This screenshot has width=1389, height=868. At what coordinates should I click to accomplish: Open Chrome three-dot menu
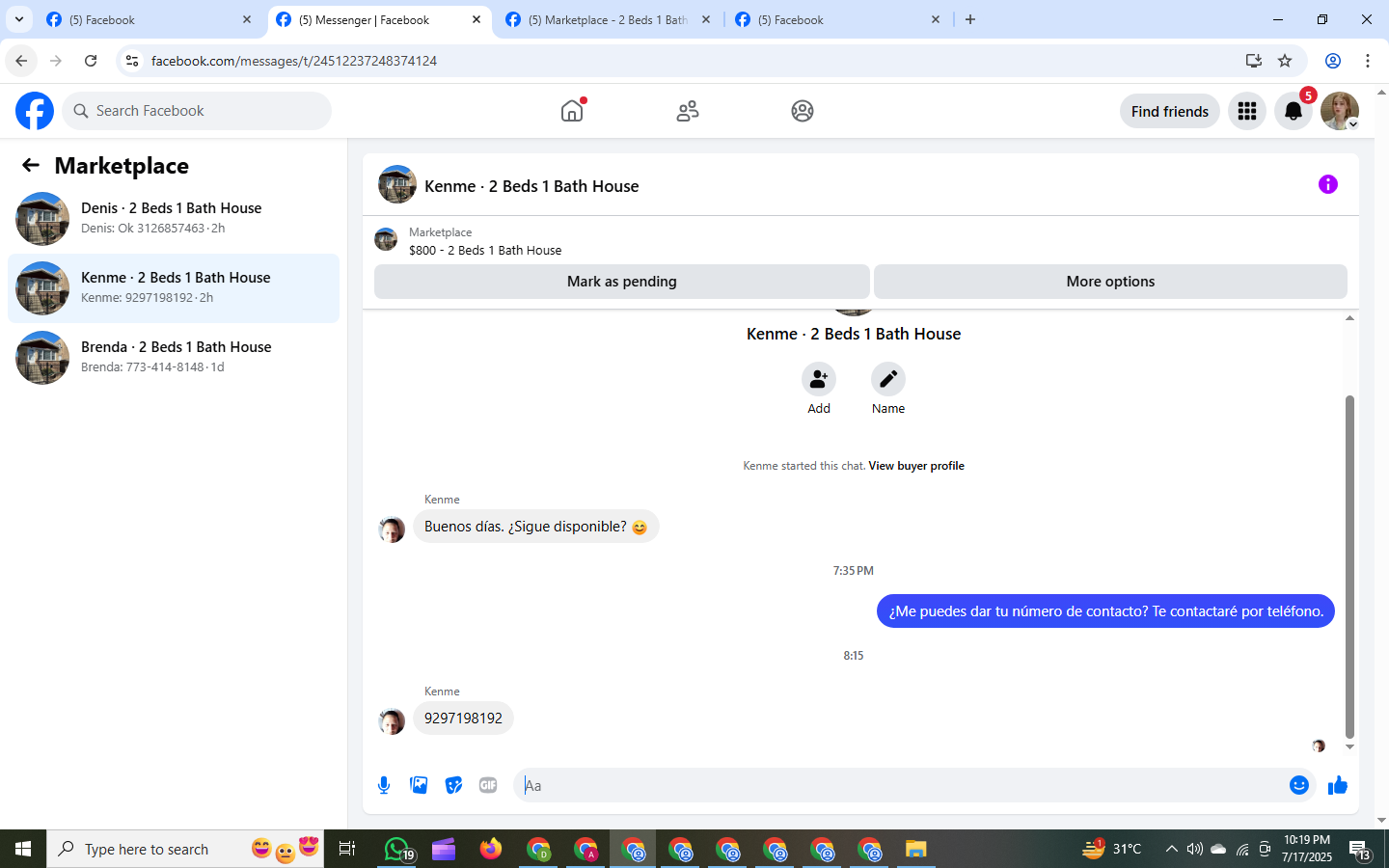click(x=1367, y=61)
